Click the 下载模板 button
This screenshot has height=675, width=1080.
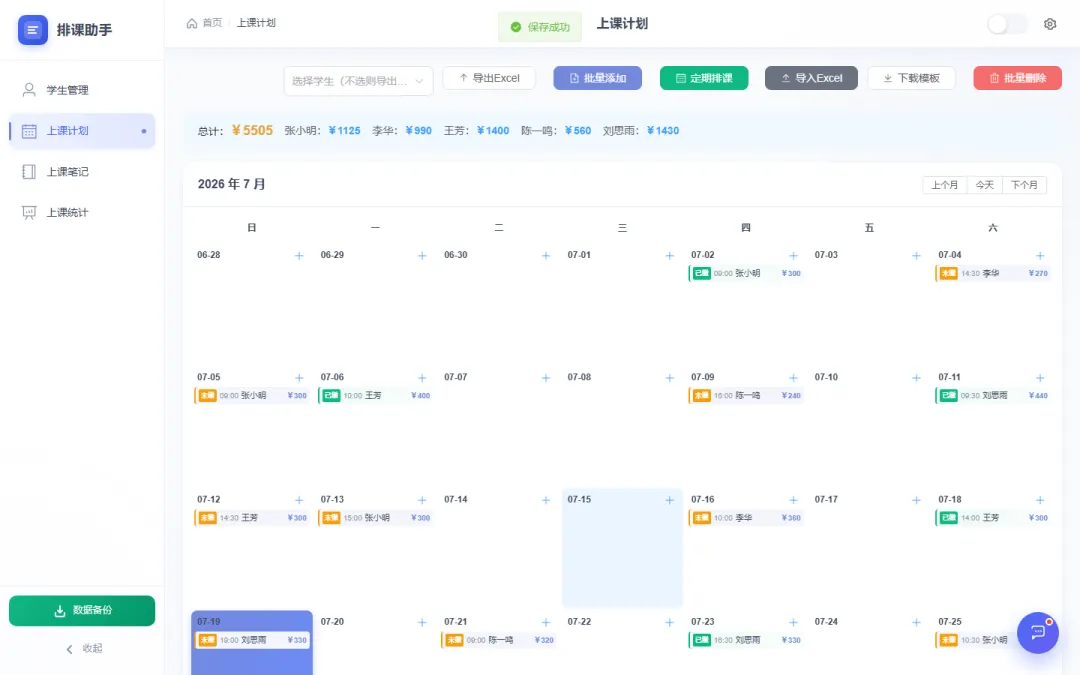[911, 79]
